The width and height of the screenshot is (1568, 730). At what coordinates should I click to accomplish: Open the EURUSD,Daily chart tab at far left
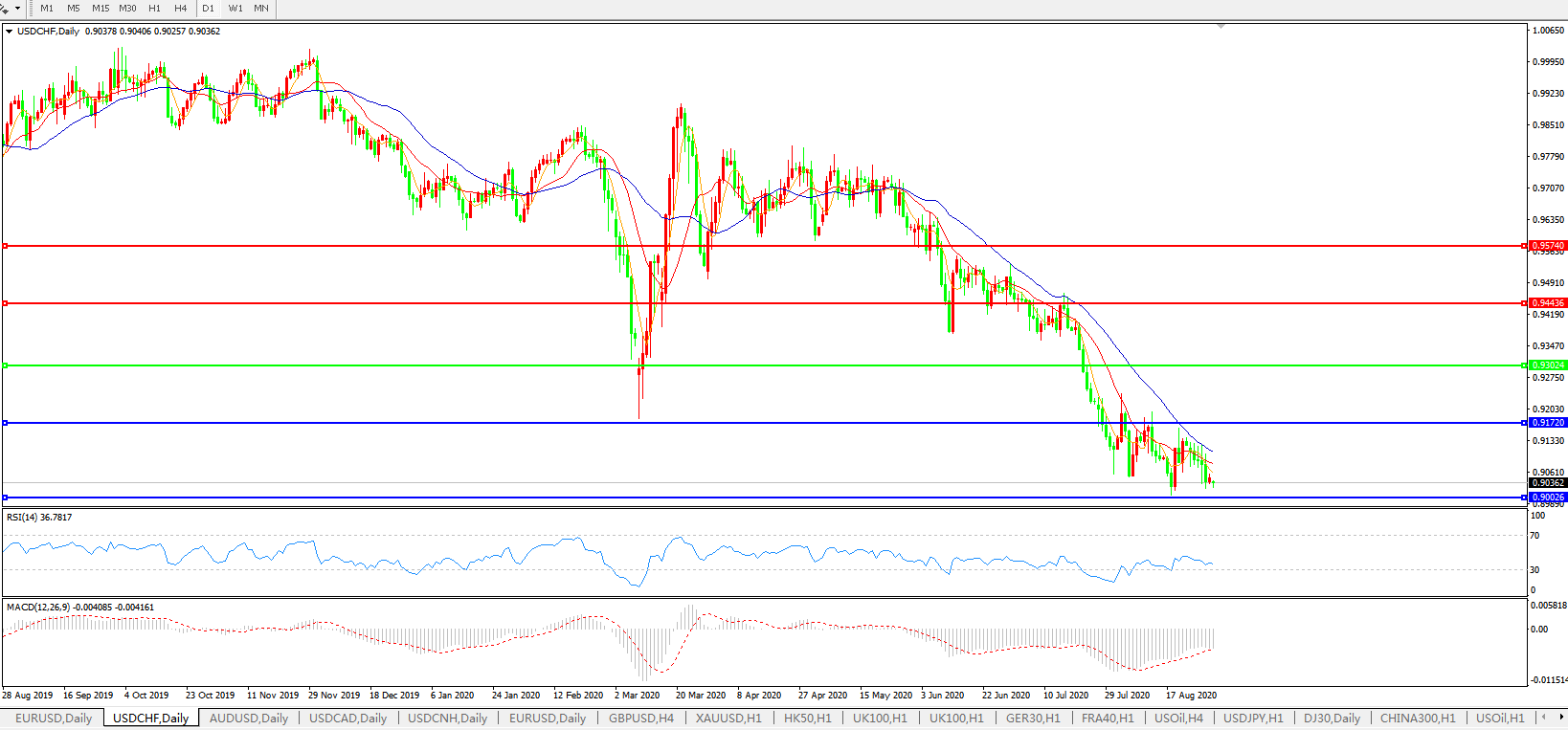click(54, 718)
